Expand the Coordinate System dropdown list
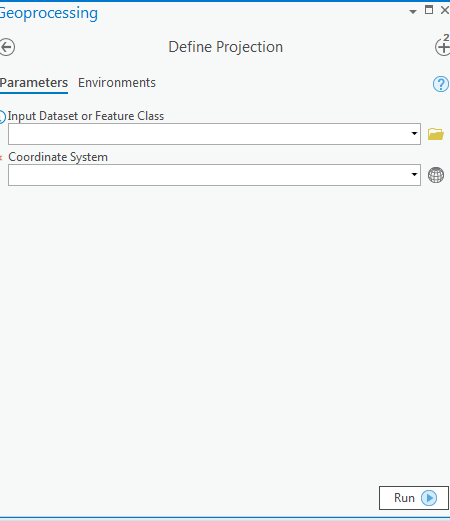The width and height of the screenshot is (450, 521). tap(414, 174)
